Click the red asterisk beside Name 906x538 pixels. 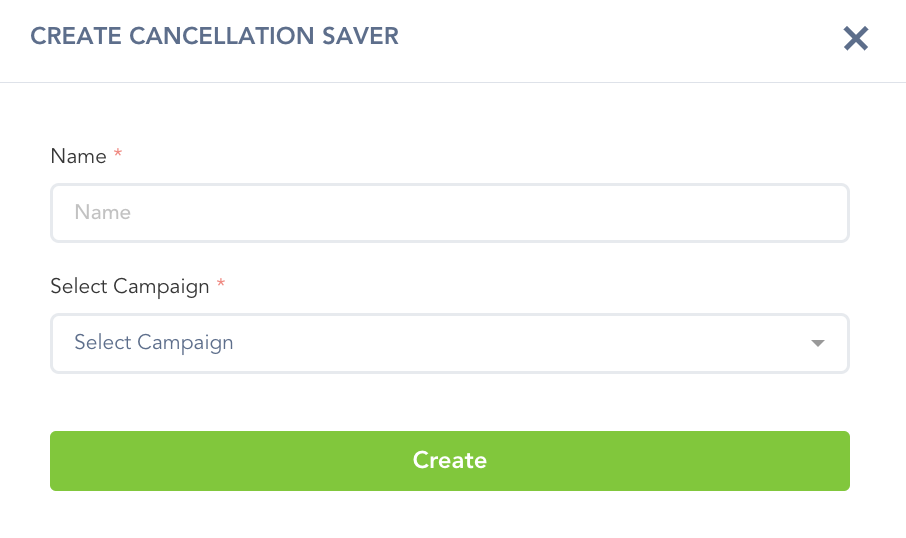(118, 155)
